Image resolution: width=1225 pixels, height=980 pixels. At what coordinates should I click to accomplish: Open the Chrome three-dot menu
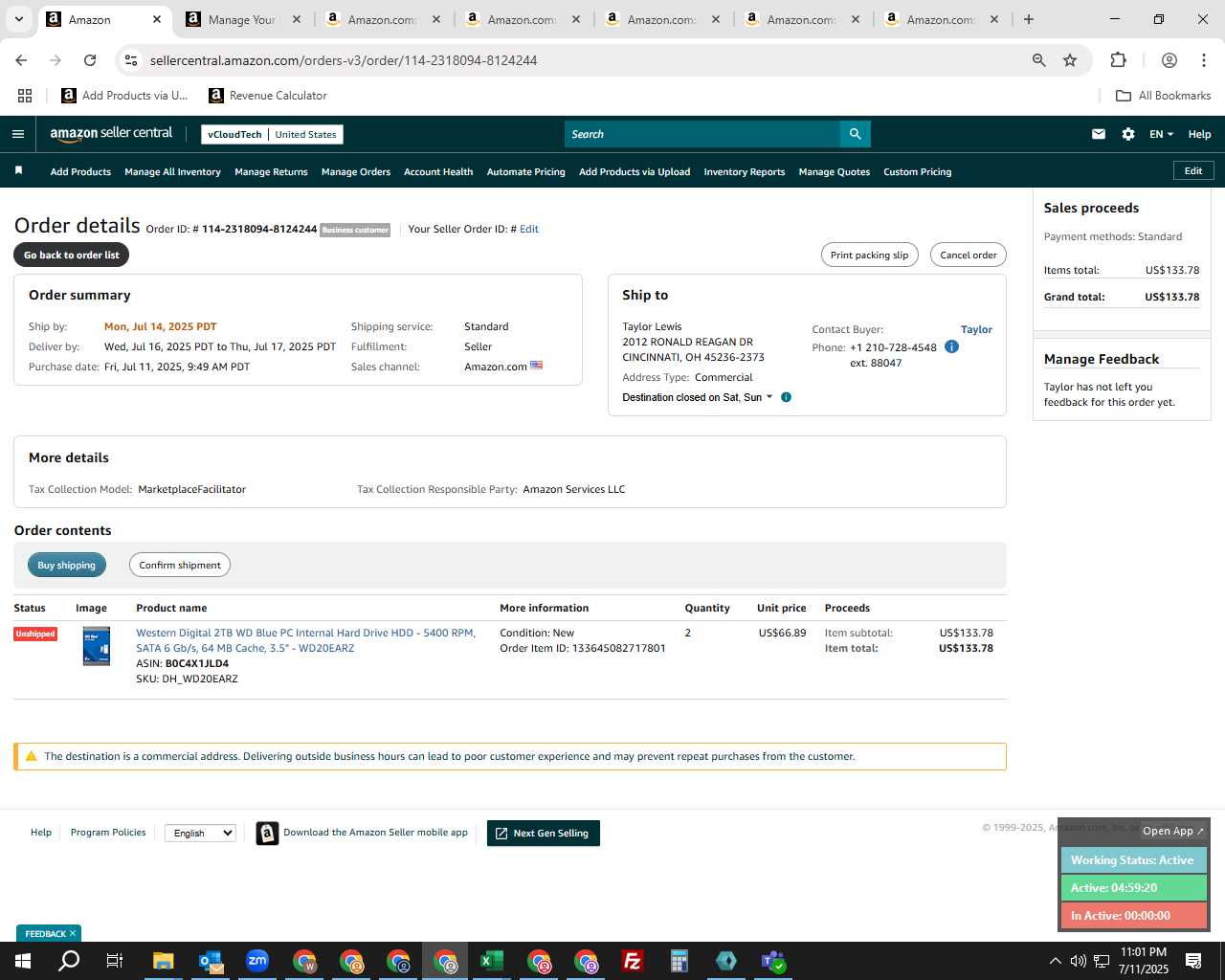tap(1204, 60)
